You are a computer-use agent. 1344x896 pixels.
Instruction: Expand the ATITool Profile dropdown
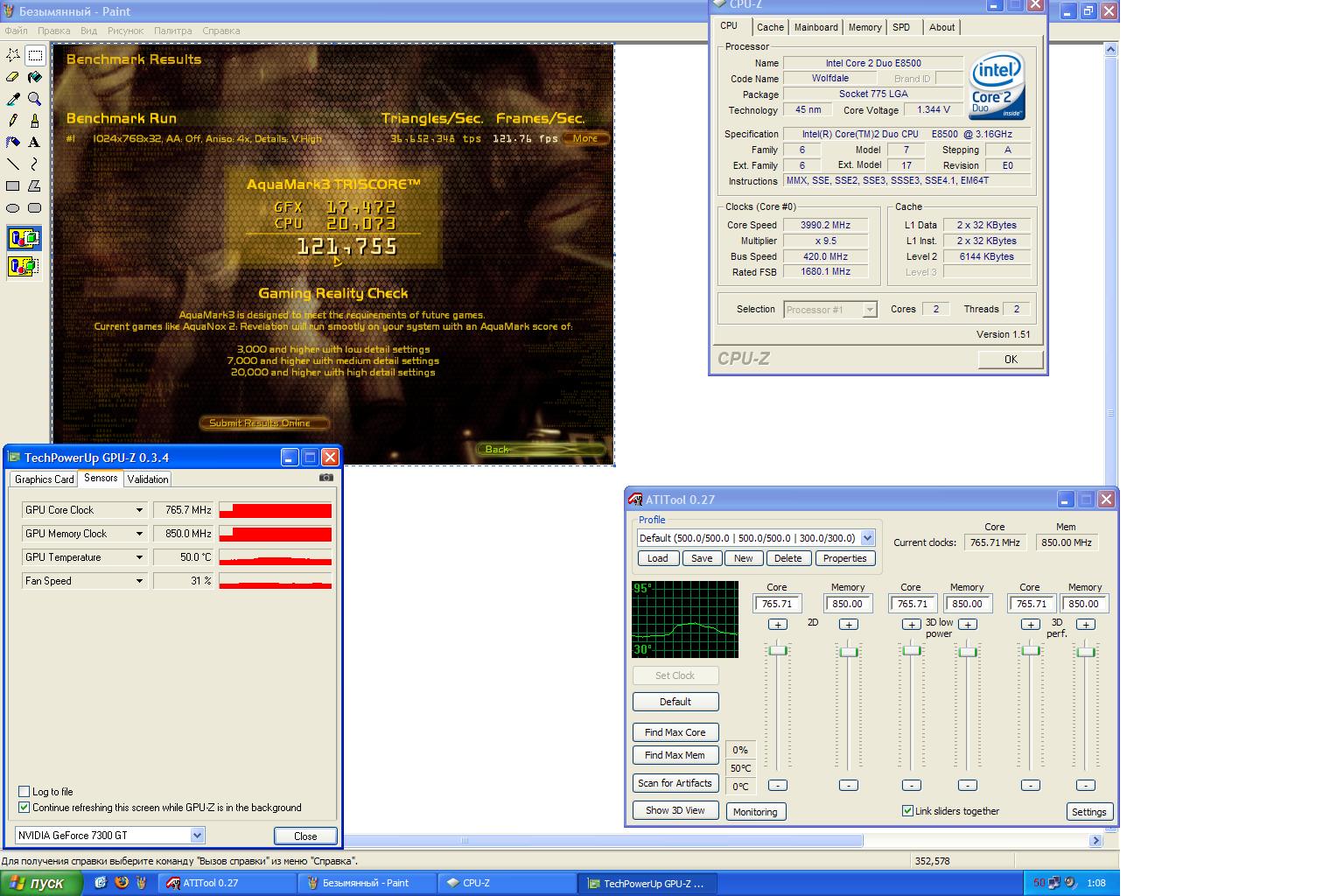(867, 538)
